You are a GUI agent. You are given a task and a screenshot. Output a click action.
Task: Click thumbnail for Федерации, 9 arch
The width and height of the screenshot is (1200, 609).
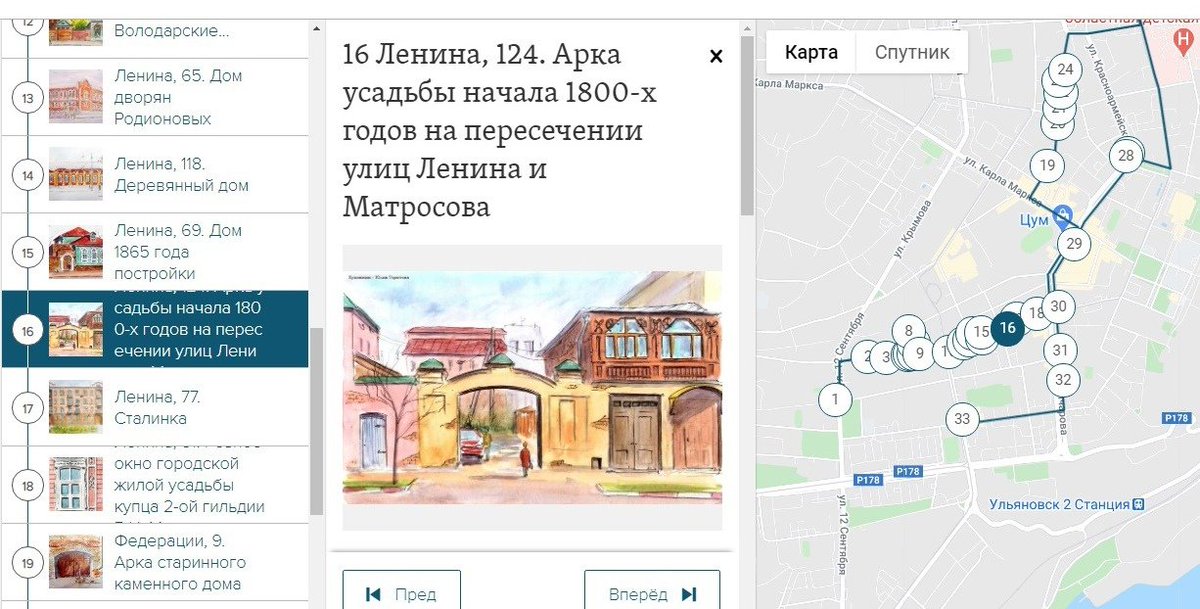pos(76,562)
